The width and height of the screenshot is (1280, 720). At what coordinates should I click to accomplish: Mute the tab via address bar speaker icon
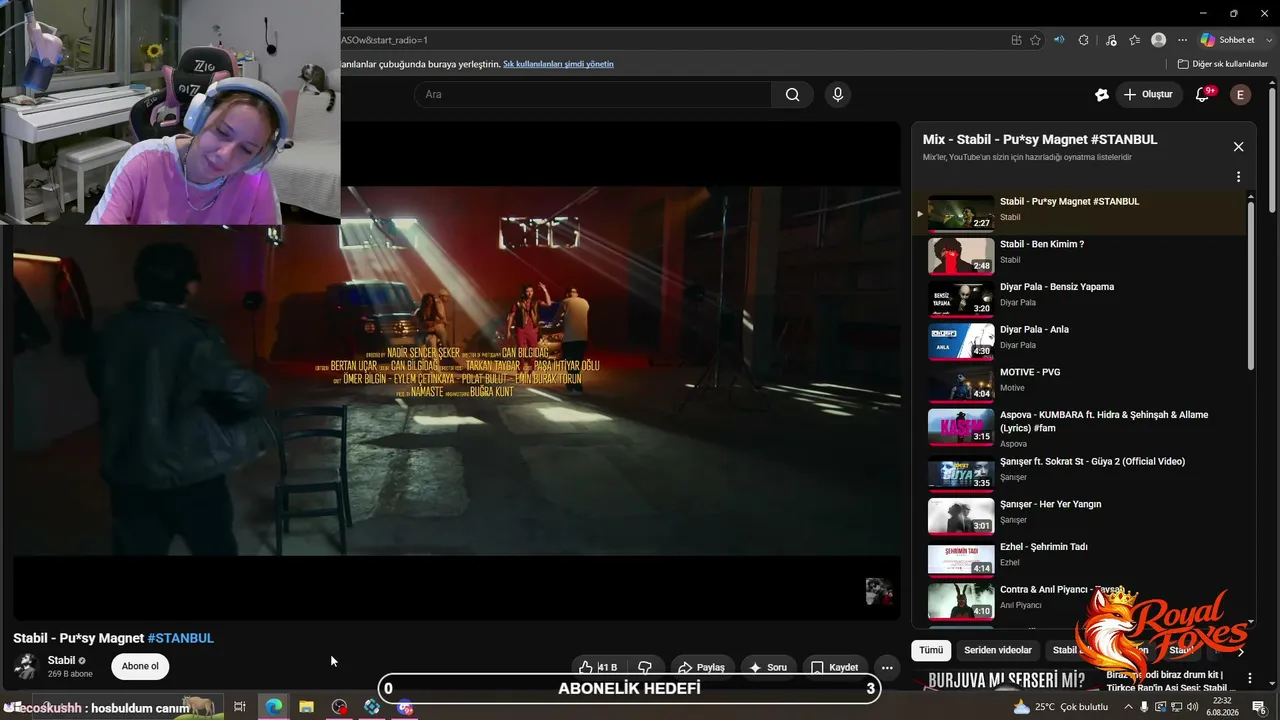[x=1059, y=40]
